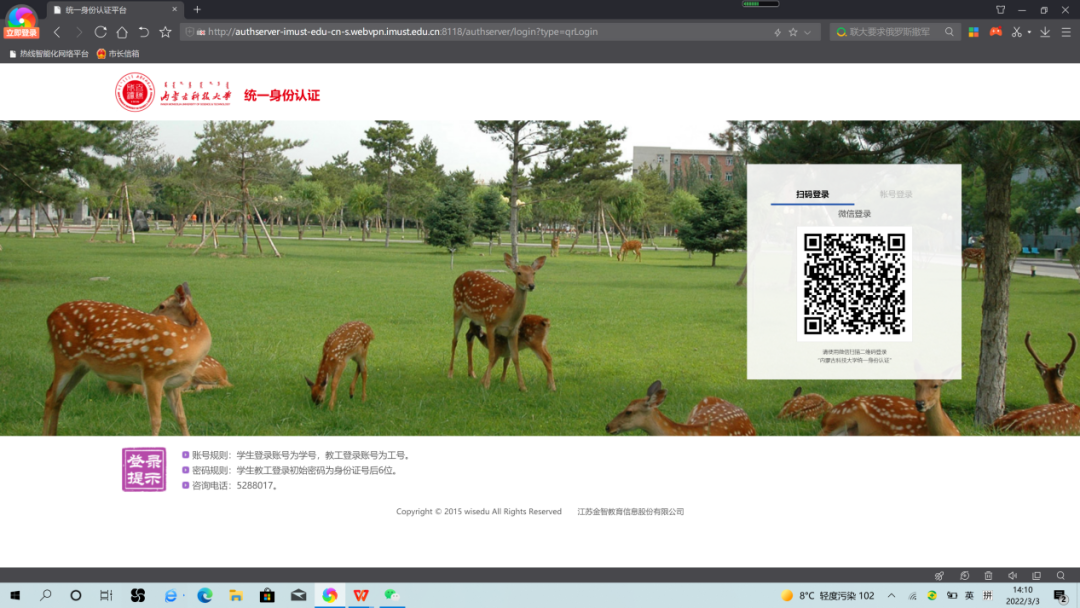Click the search magnifier in search box
Image resolution: width=1080 pixels, height=608 pixels.
pos(947,32)
